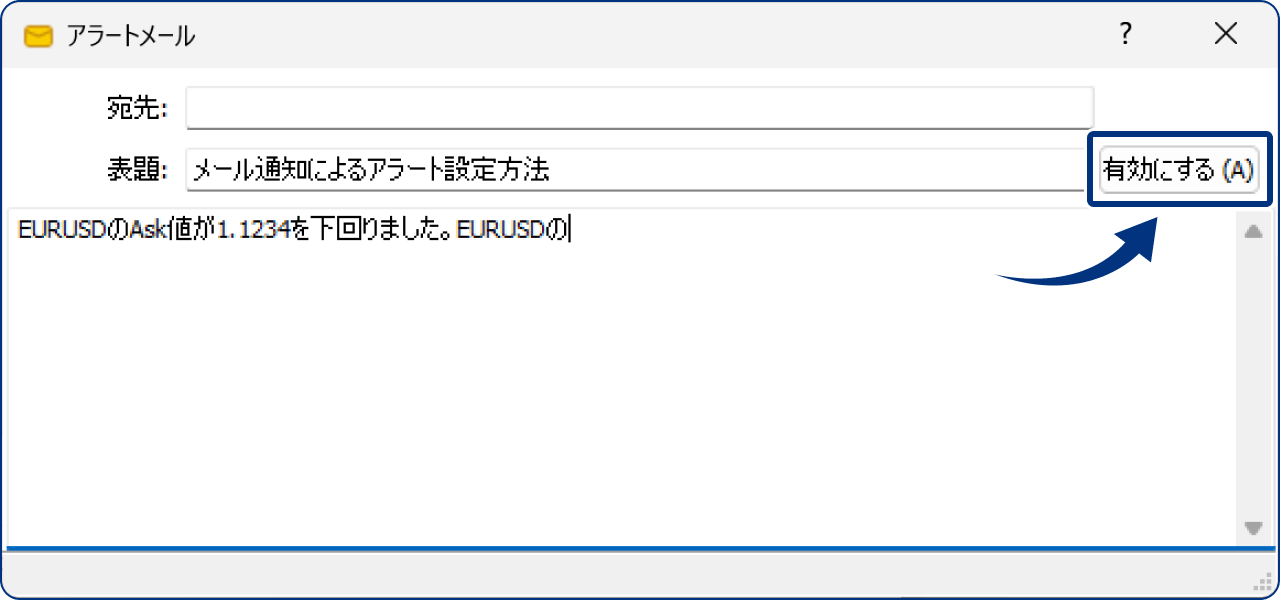Open help via the question mark icon

[x=1125, y=34]
